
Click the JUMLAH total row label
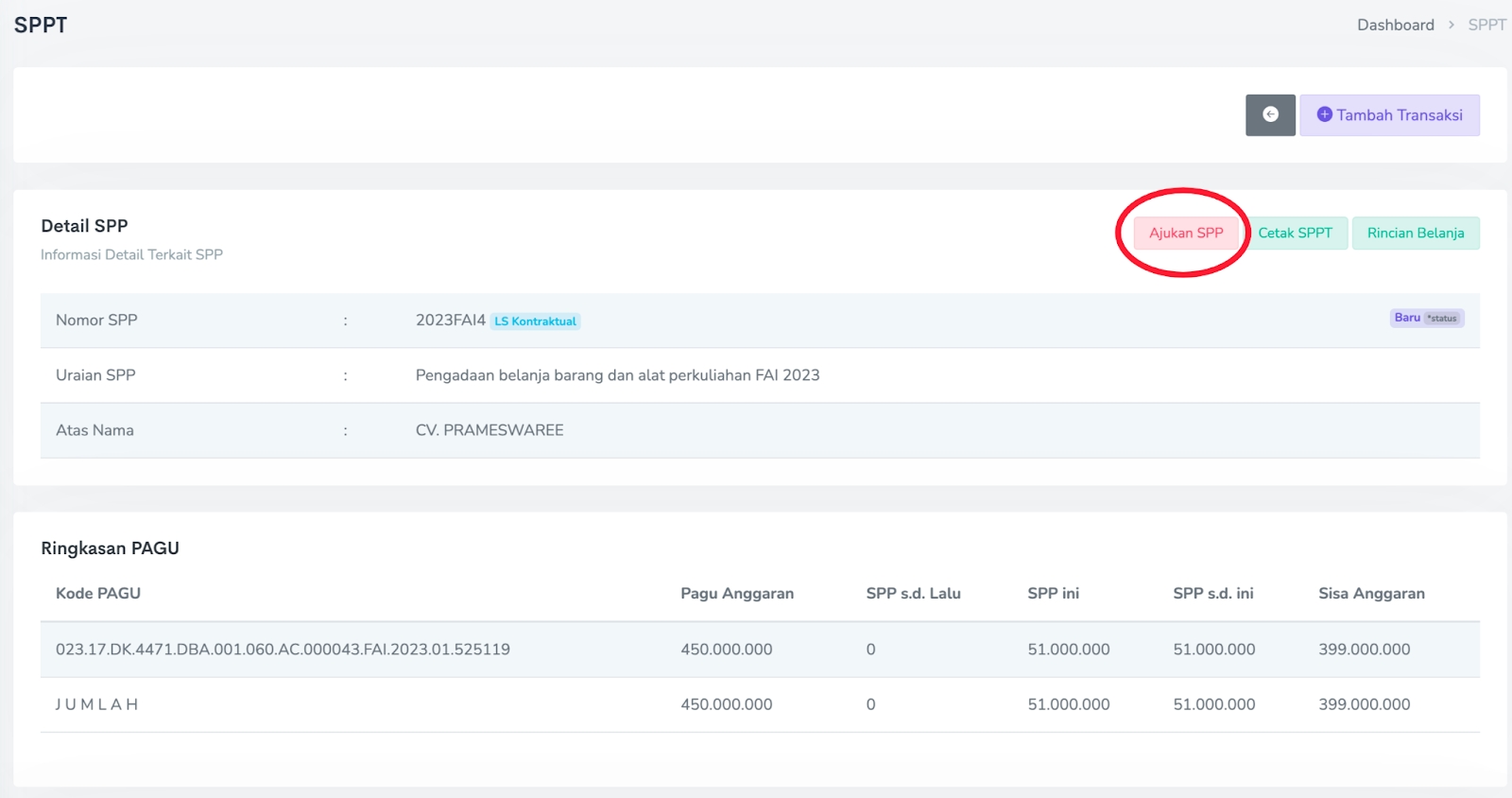click(96, 704)
